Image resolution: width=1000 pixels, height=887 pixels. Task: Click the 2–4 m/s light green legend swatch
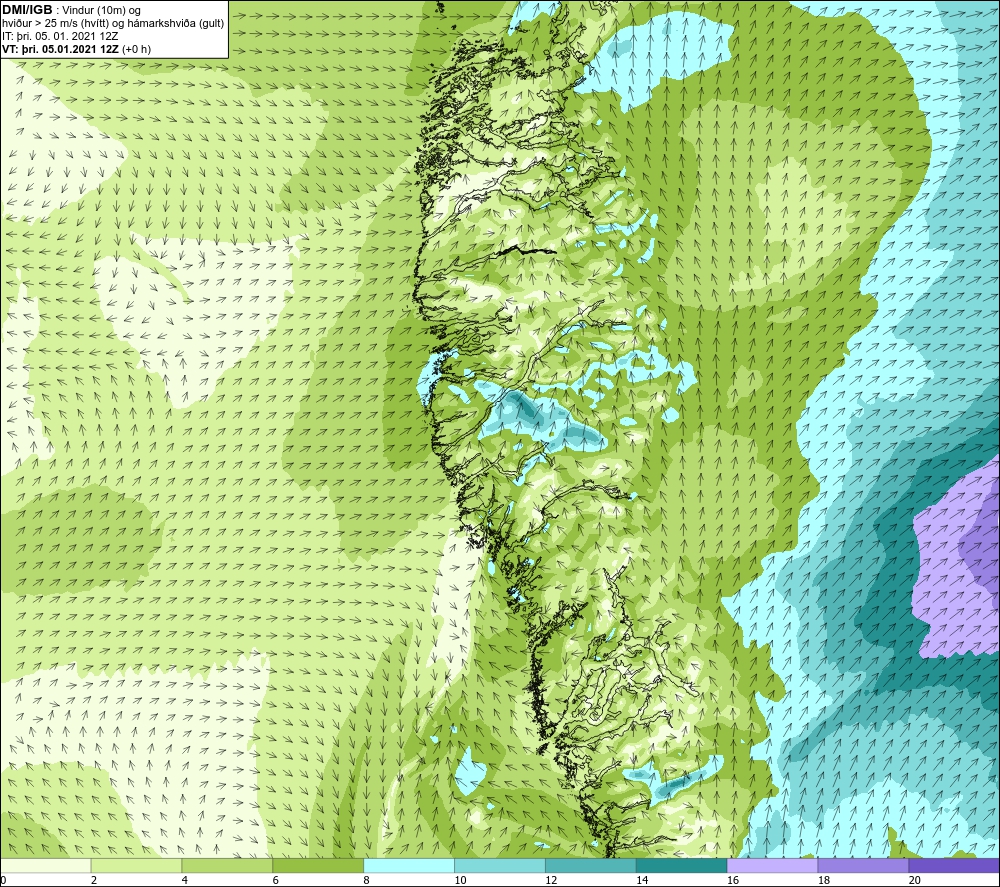[x=136, y=865]
